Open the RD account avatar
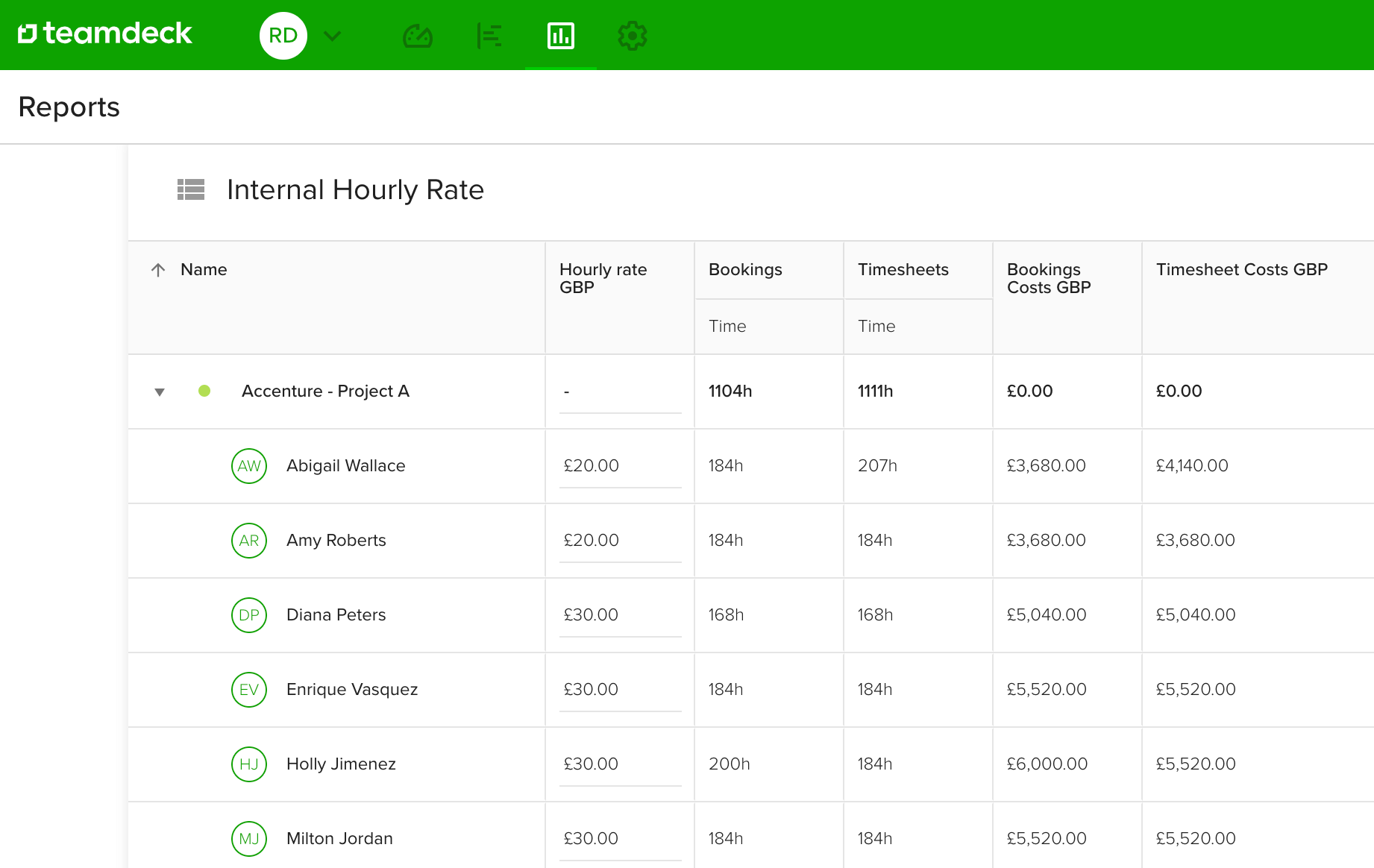 coord(283,35)
